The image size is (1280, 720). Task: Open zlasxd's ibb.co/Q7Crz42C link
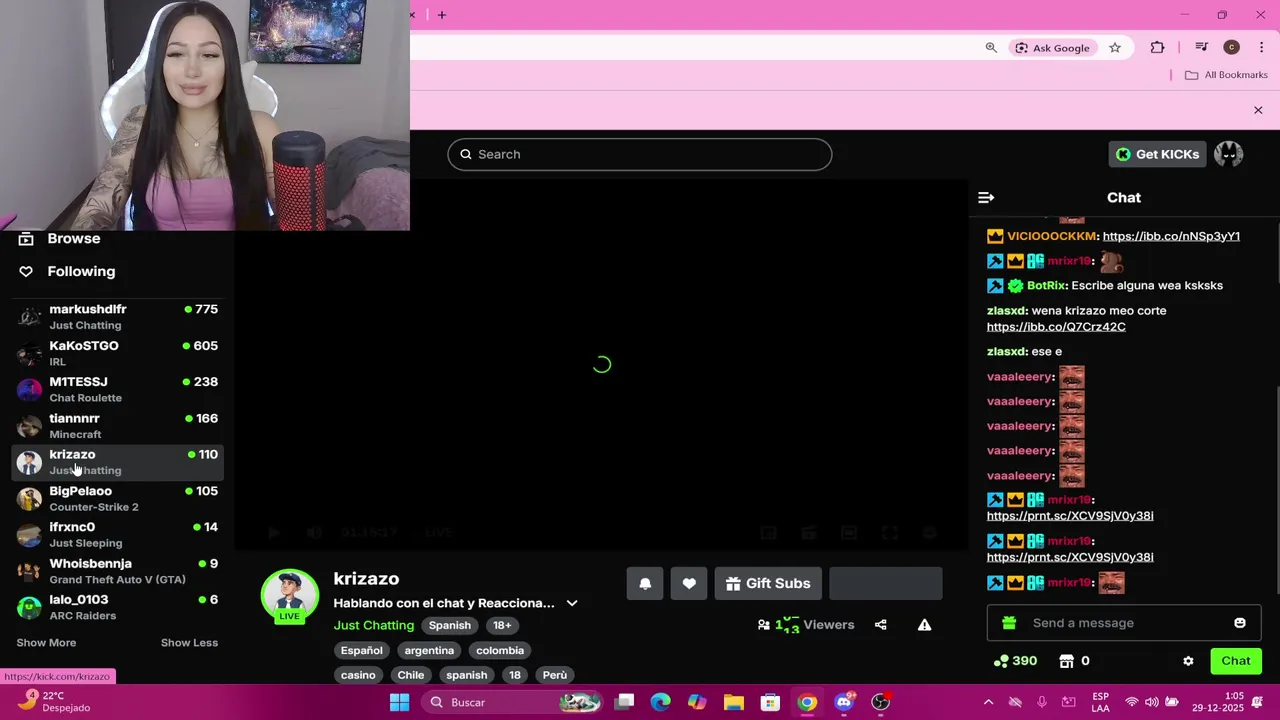[1056, 327]
